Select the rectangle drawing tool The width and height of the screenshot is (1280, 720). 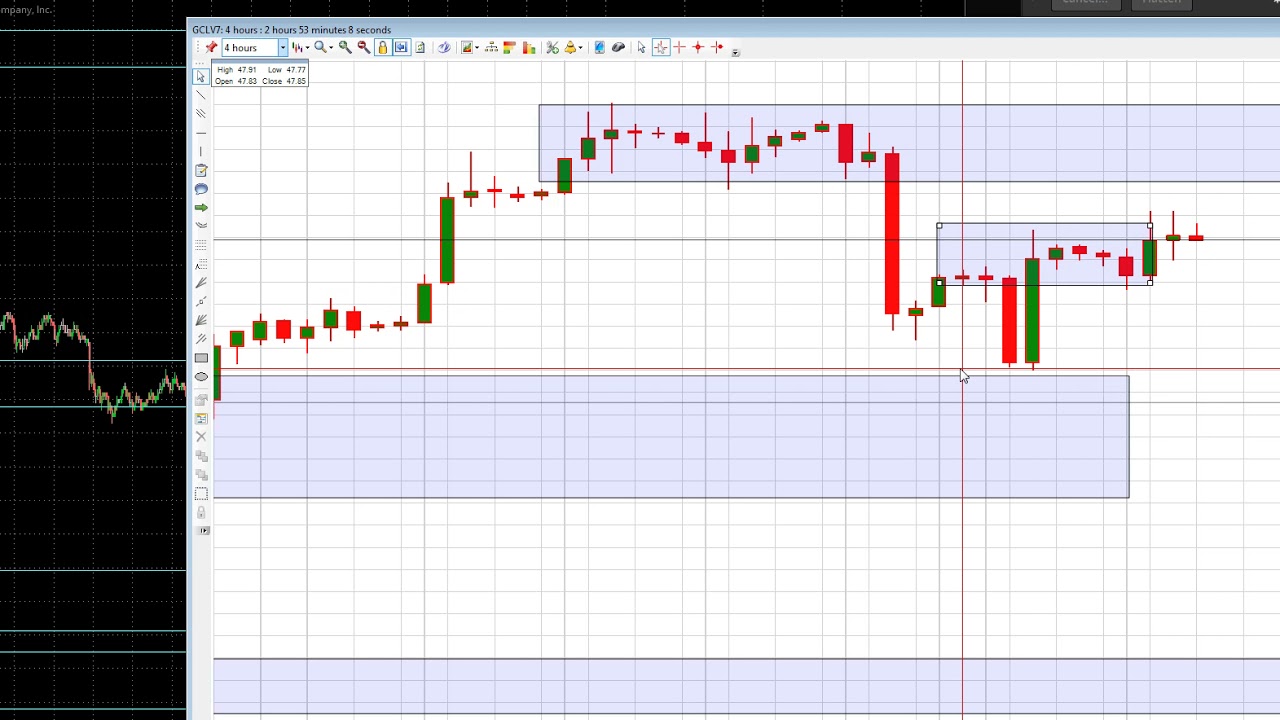tap(201, 358)
